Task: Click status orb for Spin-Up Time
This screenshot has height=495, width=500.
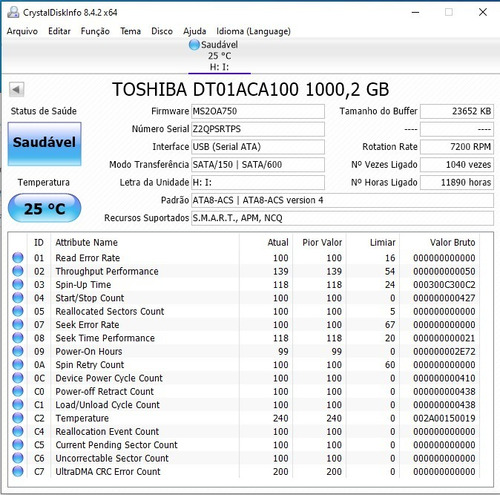Action: tap(18, 284)
